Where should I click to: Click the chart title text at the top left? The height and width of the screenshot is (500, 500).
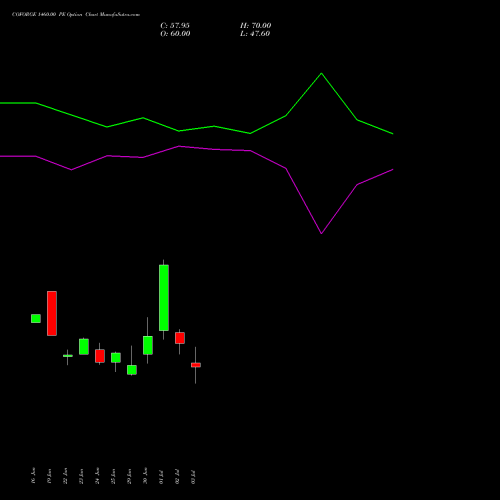(76, 15)
